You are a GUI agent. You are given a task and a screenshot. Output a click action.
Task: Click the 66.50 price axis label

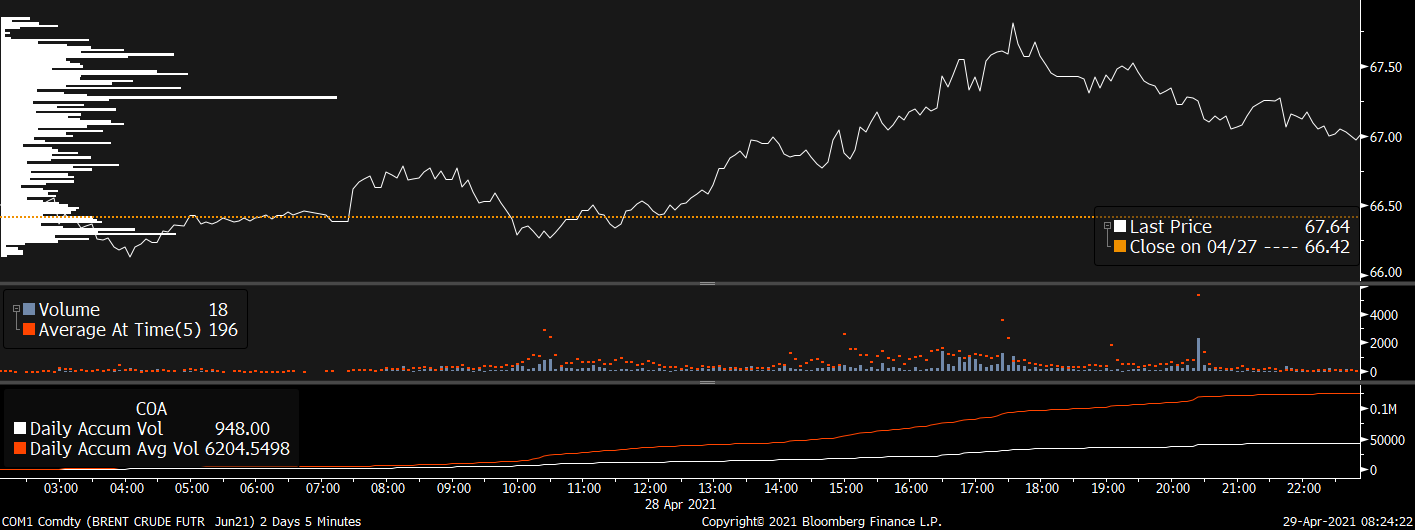pyautogui.click(x=1385, y=206)
